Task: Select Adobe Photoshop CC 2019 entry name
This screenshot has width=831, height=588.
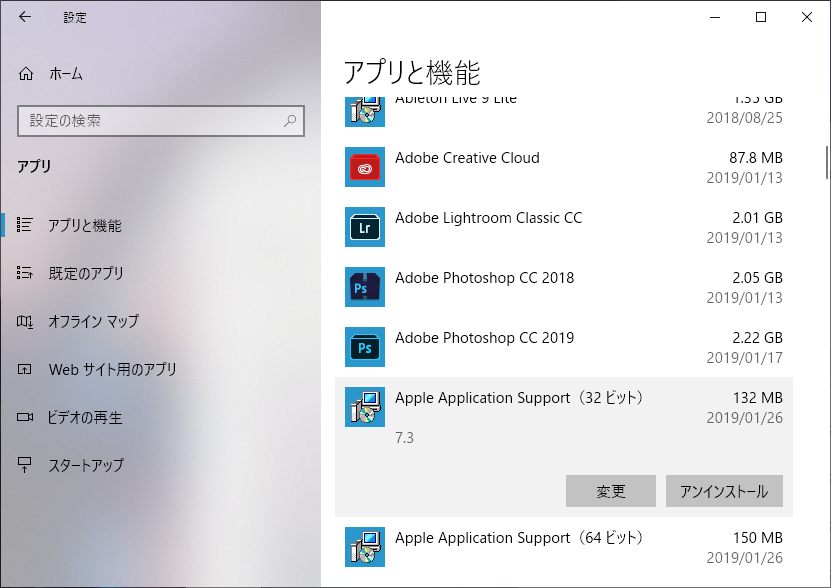Action: click(x=484, y=338)
